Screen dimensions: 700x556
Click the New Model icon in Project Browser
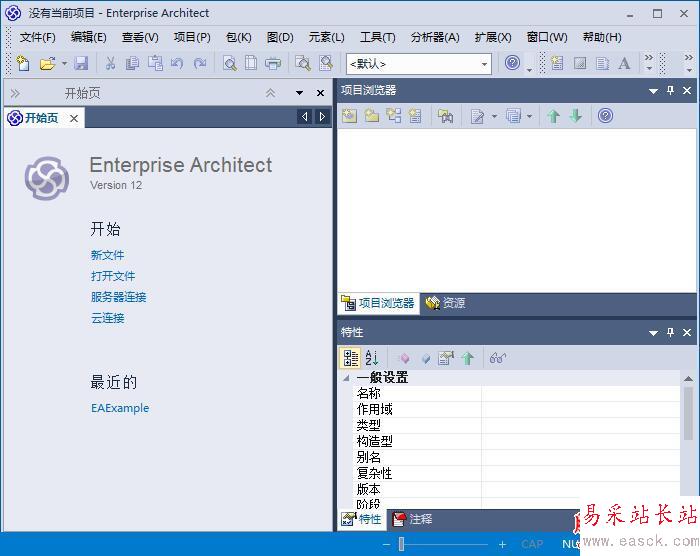click(x=349, y=116)
